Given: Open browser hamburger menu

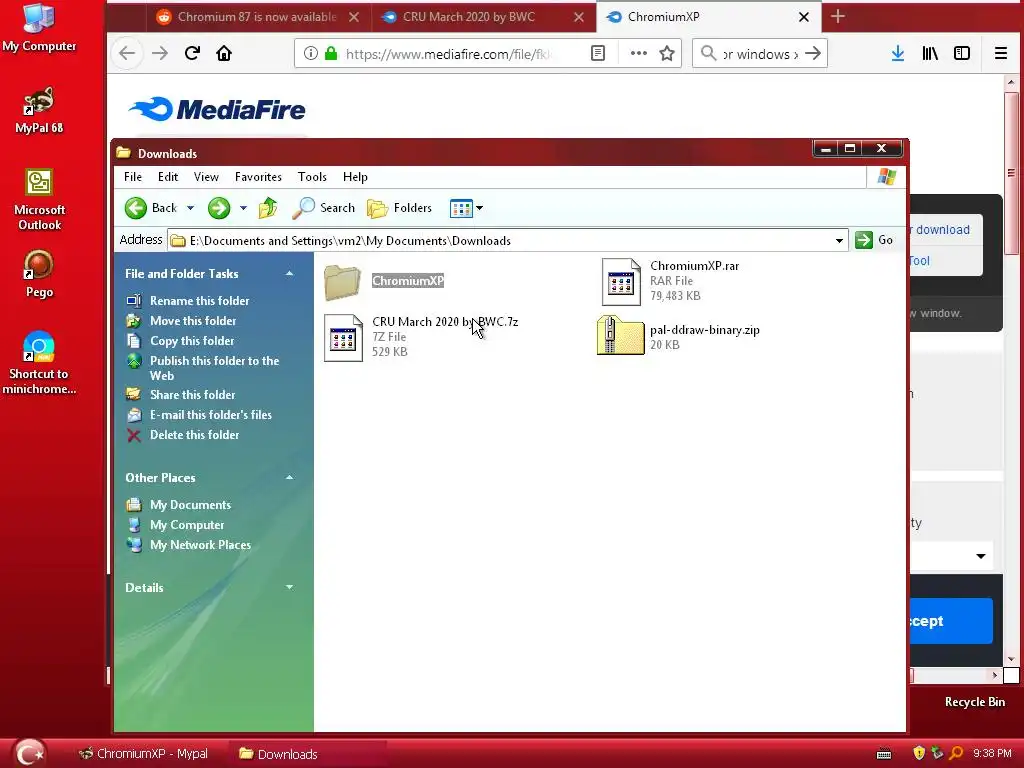Looking at the screenshot, I should [1000, 54].
